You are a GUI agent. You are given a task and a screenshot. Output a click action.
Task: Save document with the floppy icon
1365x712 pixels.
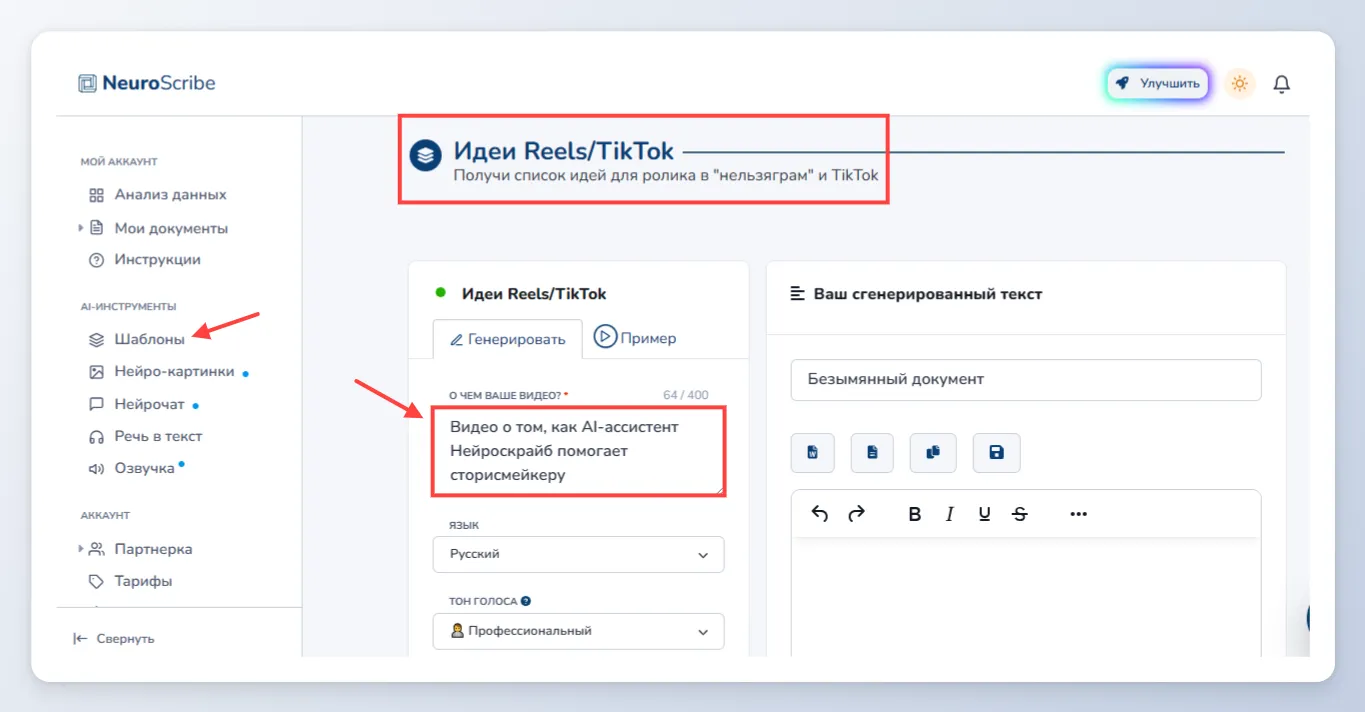point(996,453)
